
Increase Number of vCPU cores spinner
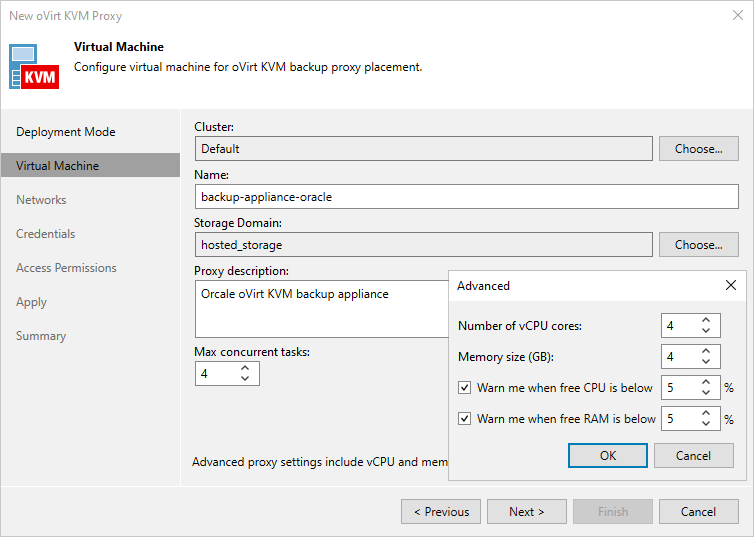pyautogui.click(x=706, y=321)
